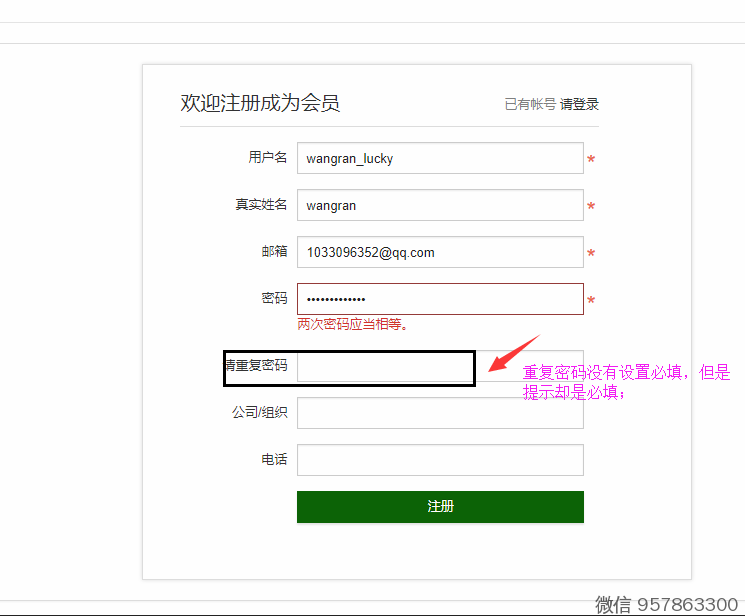This screenshot has height=616, width=745.
Task: Focus the 真实姓名 text box
Action: [x=439, y=205]
